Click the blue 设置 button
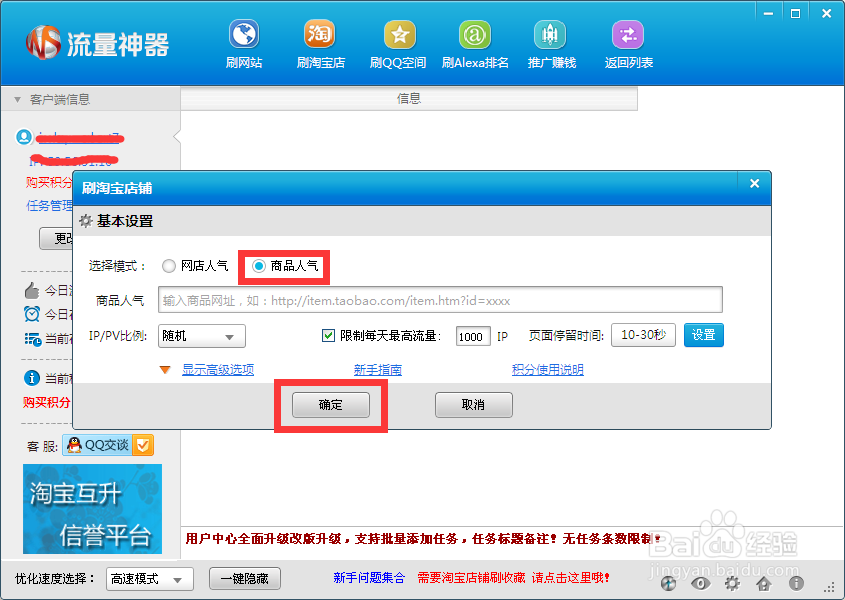Screen dimensions: 845x600 click(704, 335)
